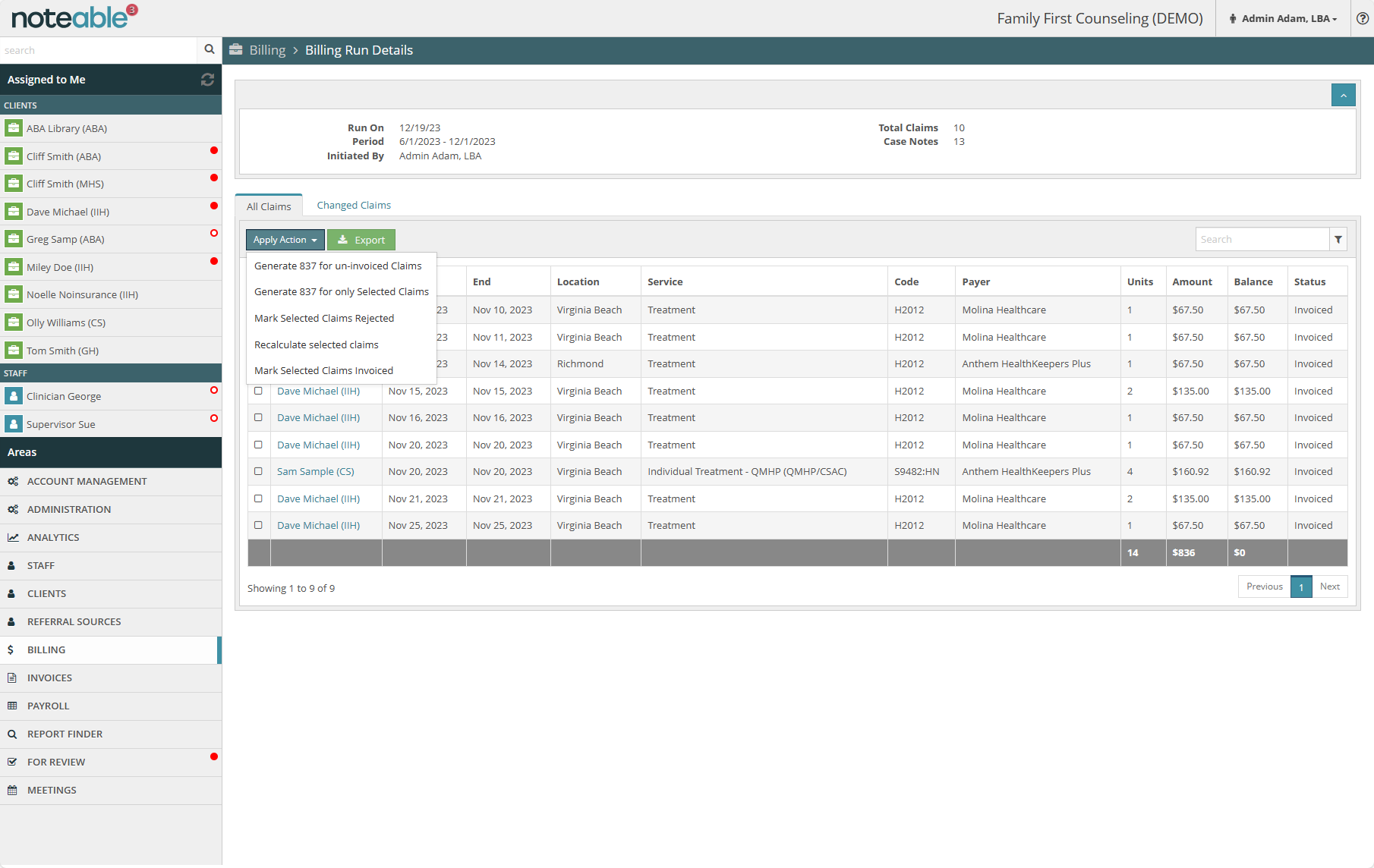Click the Tom Smith (GH) briefcase icon
Viewport: 1374px width, 868px height.
click(x=14, y=351)
